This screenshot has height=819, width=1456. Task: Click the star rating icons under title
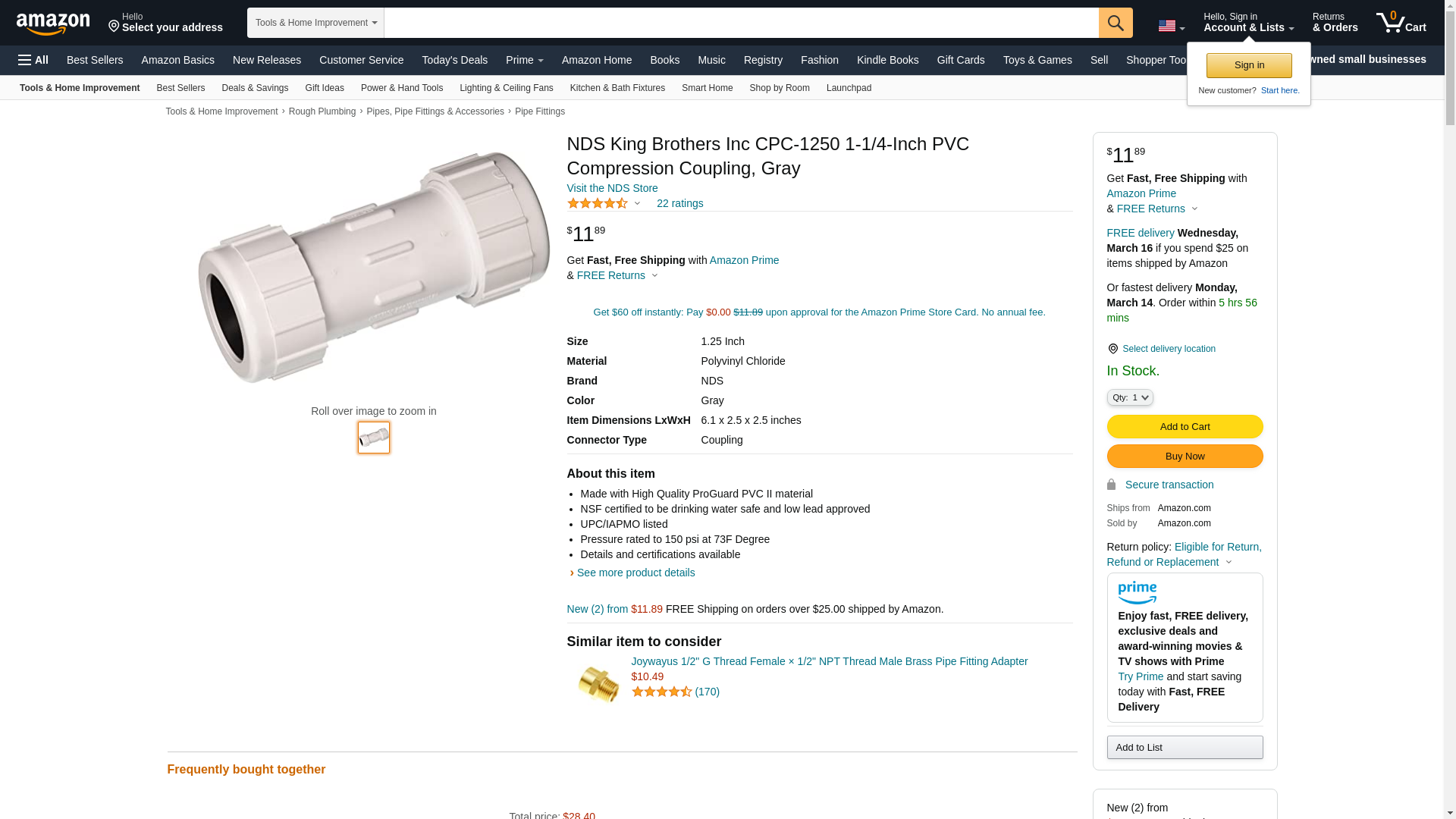tap(598, 203)
